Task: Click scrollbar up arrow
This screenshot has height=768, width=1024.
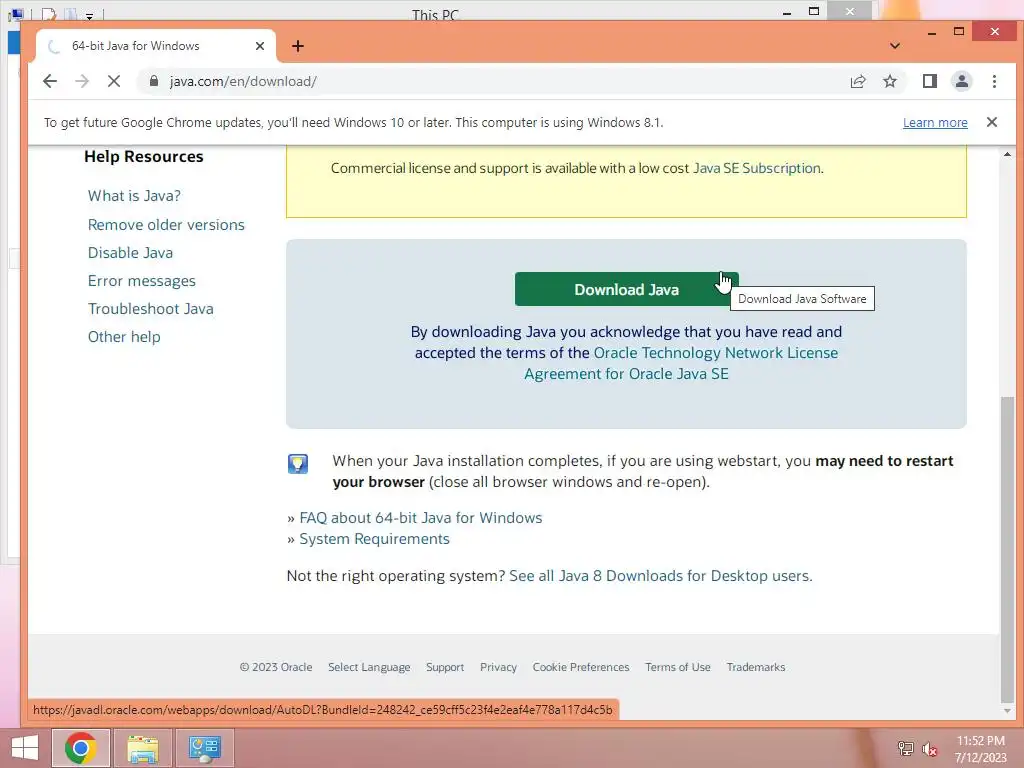Action: coord(1007,154)
